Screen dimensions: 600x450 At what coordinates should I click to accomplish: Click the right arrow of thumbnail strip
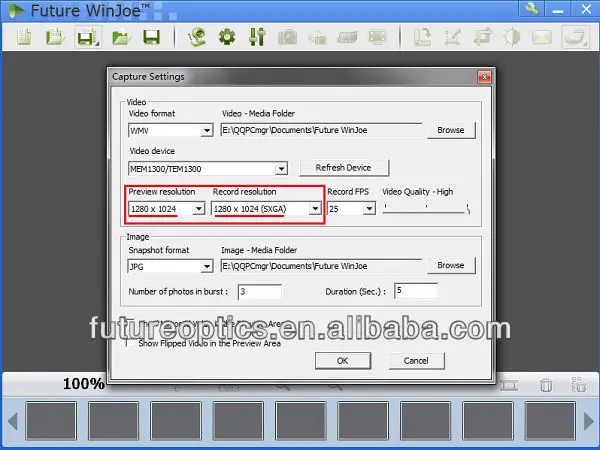[x=589, y=421]
